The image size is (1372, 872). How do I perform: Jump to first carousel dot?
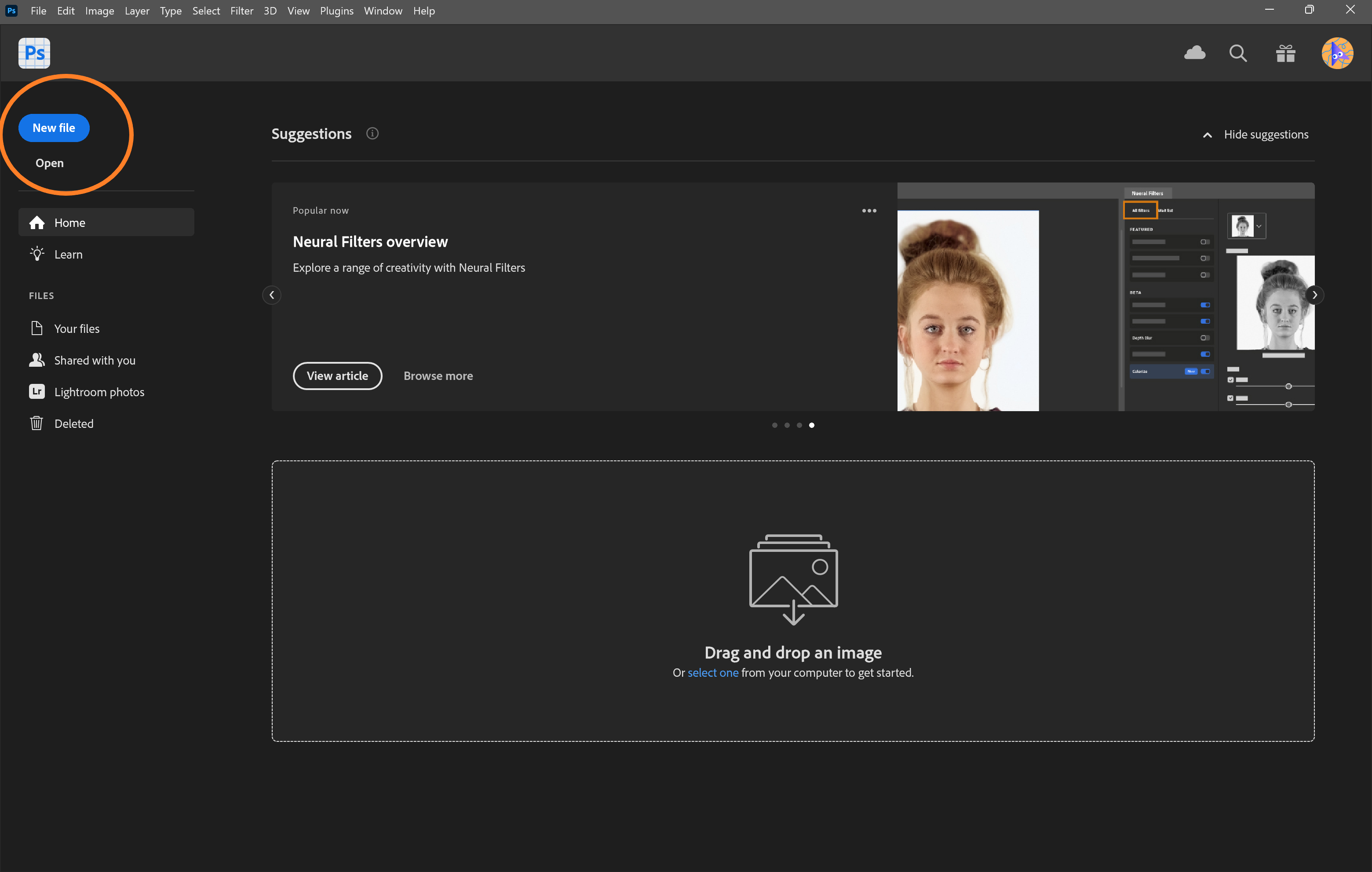coord(774,425)
